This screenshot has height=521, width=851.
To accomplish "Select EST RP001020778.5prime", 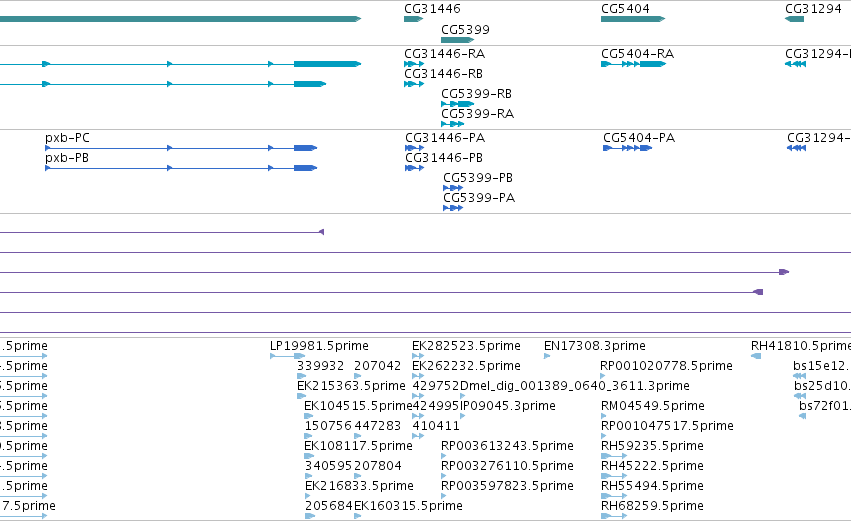I will [x=666, y=366].
